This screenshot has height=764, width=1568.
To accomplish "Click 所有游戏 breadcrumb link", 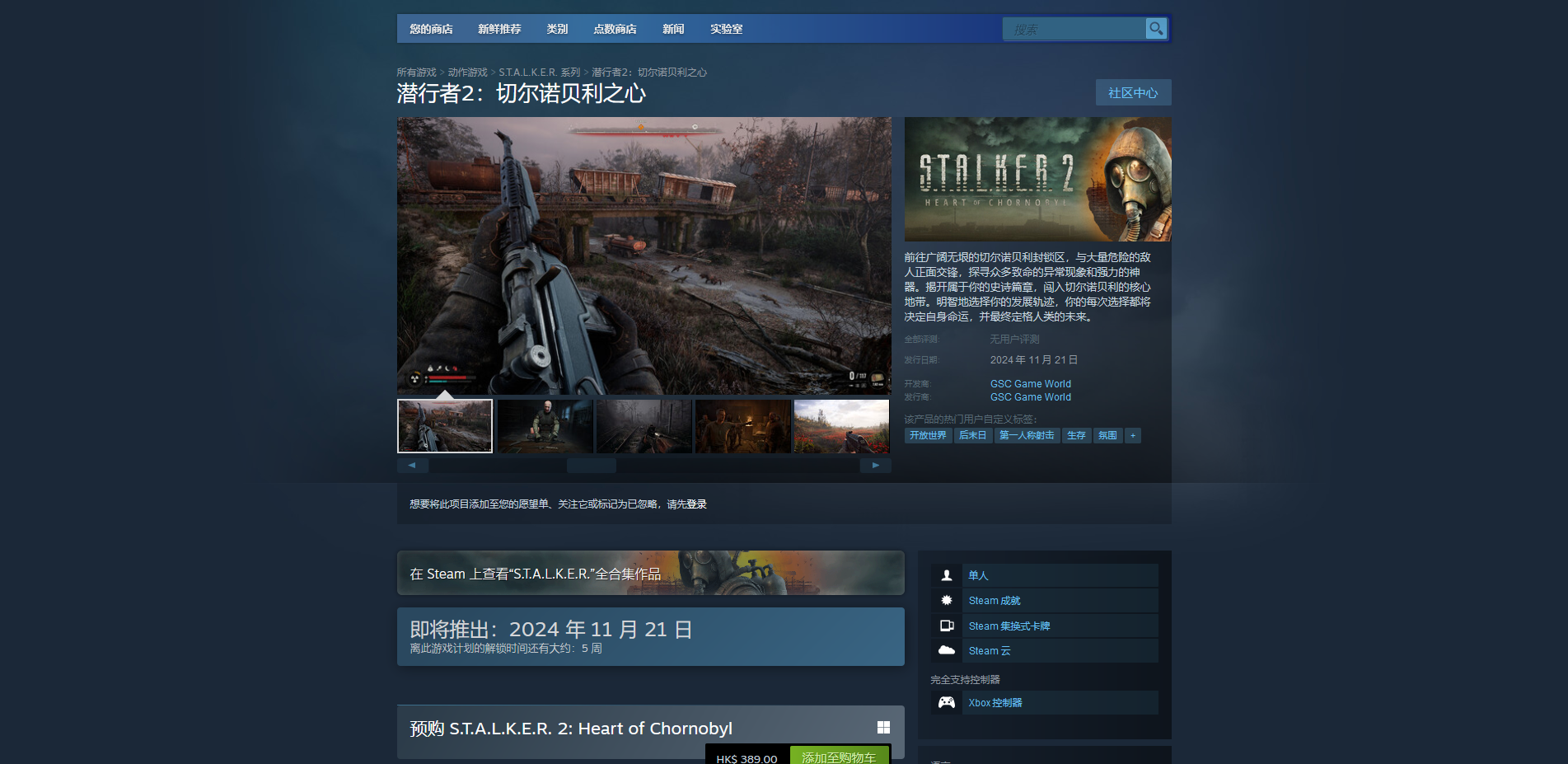I will click(x=416, y=73).
